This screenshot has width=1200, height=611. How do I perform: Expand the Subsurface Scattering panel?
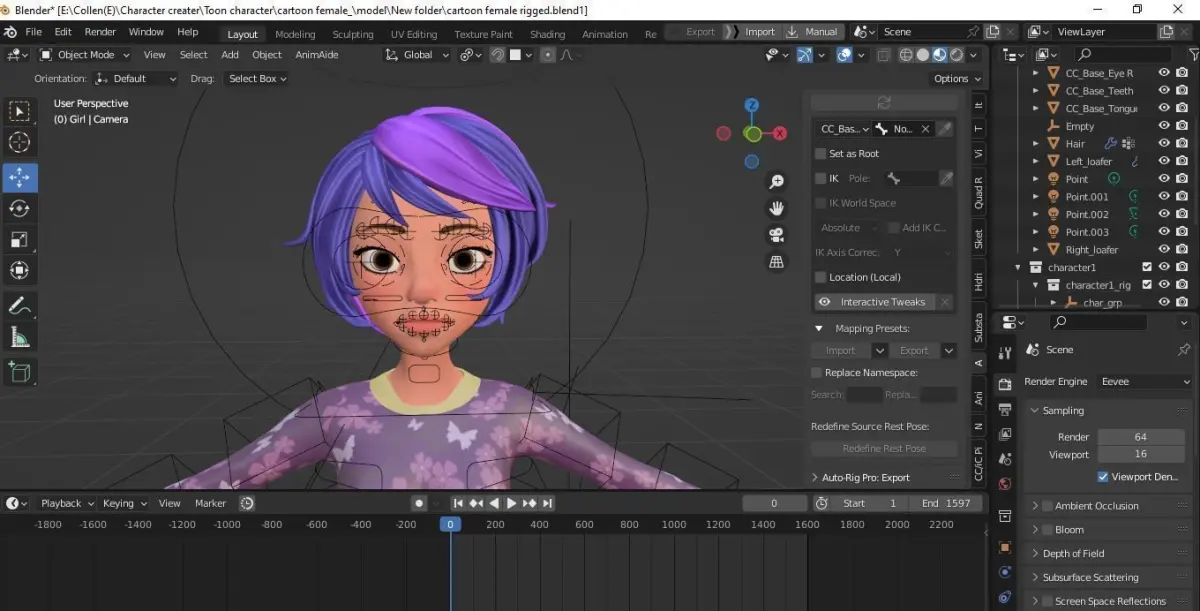pos(1090,577)
